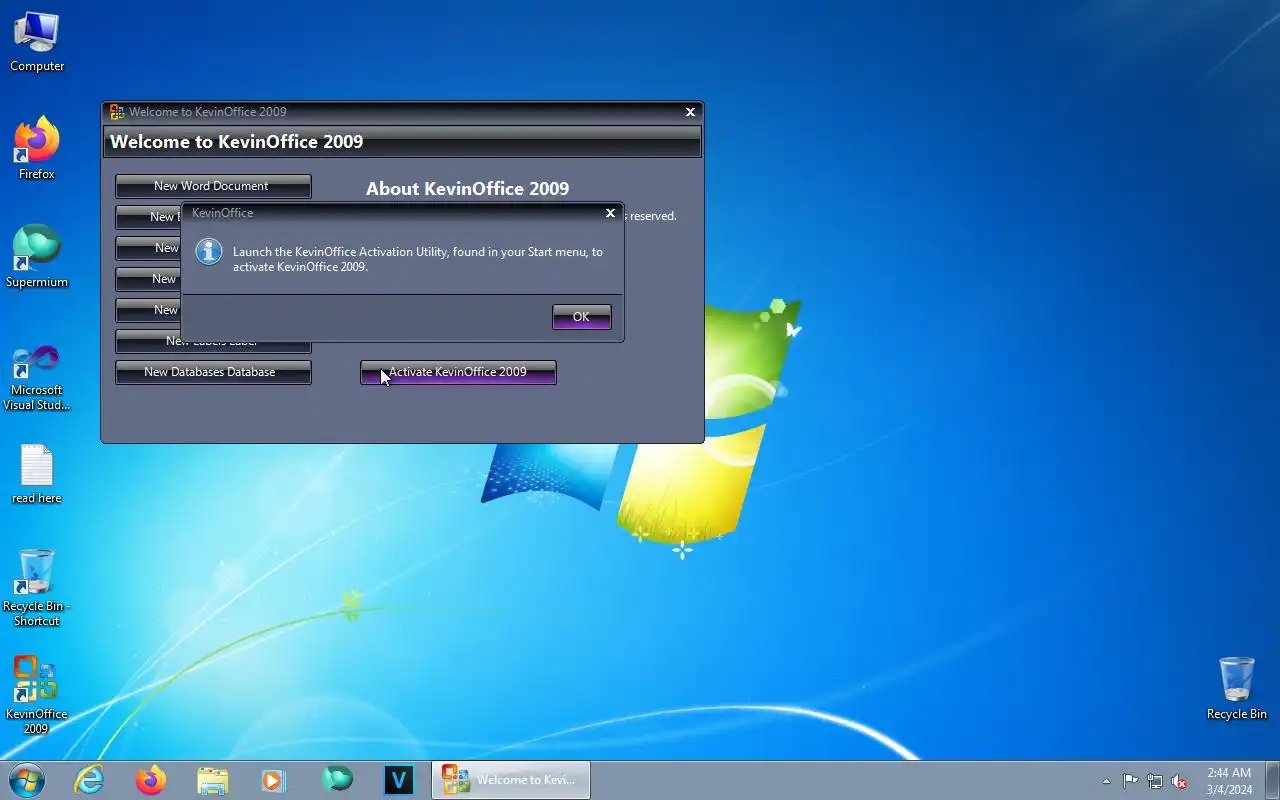Viewport: 1280px width, 800px height.
Task: Select Recycle Bin at the desktop's right
Action: point(1237,688)
